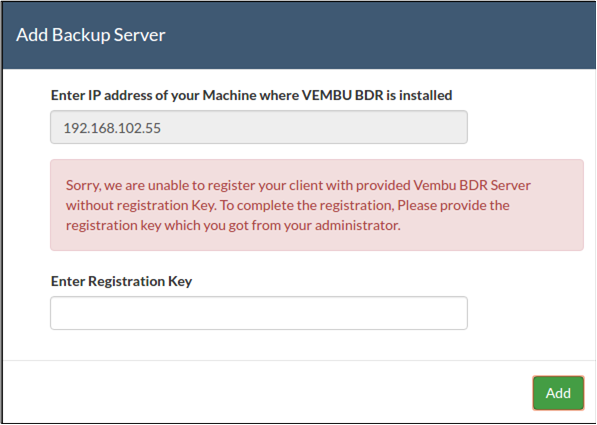
Task: Click the error line beginning without registration Key
Action: click(288, 206)
